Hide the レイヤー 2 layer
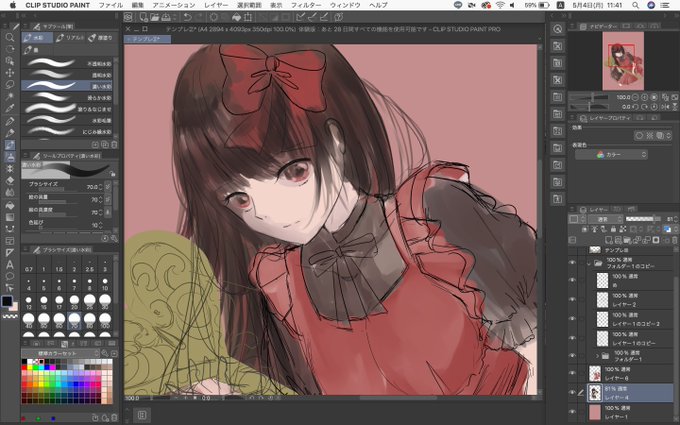The image size is (680, 425). [x=572, y=300]
